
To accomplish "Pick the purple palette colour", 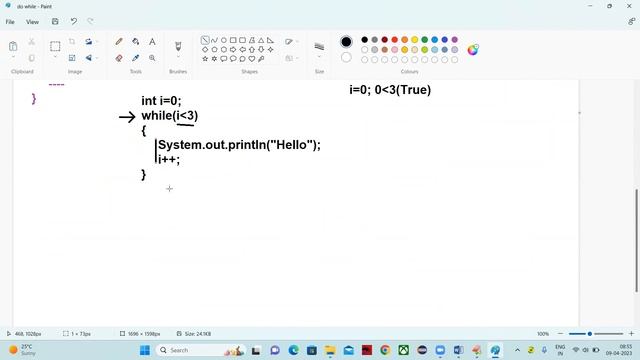I will click(455, 40).
